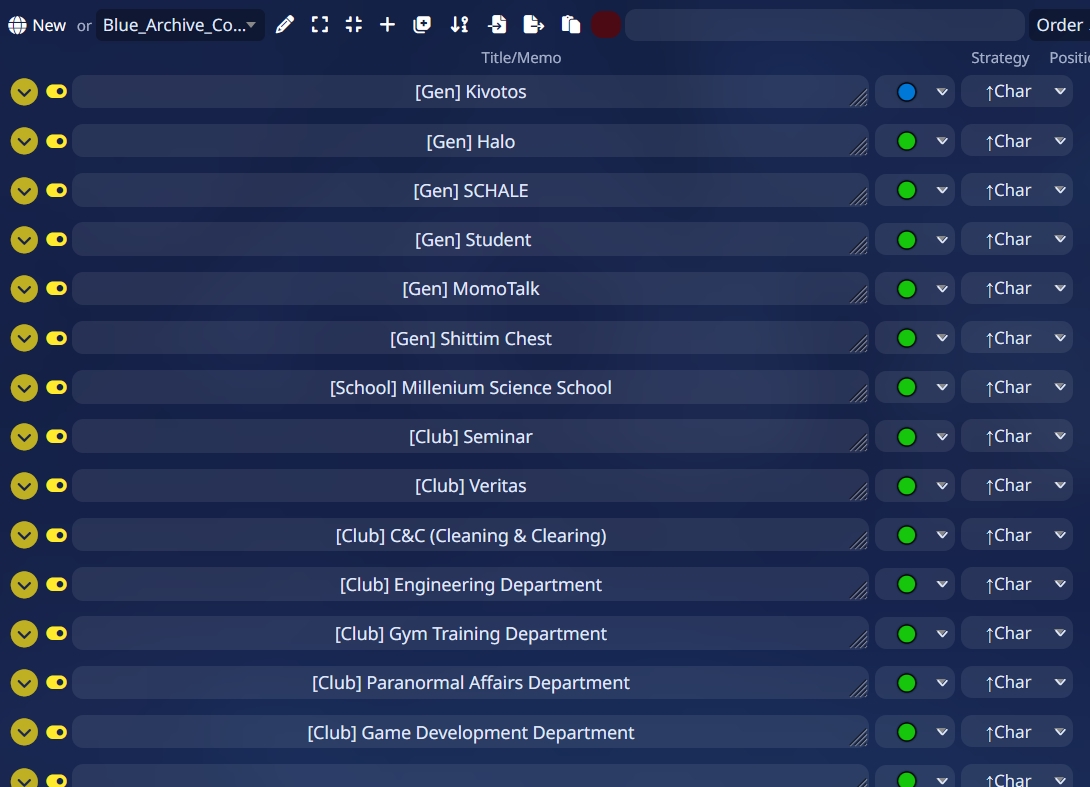Open the ↑Char position dropdown for SCHALE
The width and height of the screenshot is (1090, 787).
(1017, 190)
